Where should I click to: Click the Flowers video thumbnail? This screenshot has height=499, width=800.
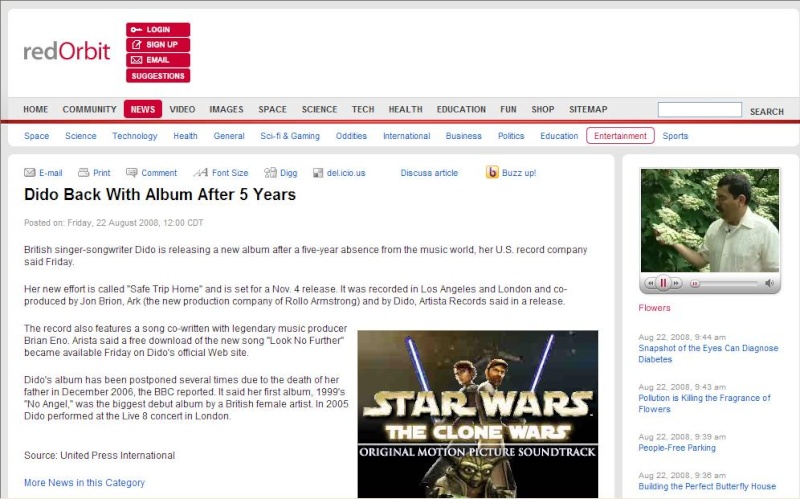(710, 220)
